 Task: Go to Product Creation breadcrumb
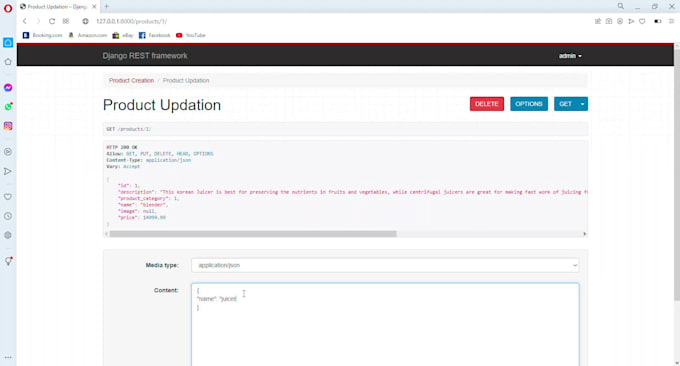[131, 81]
